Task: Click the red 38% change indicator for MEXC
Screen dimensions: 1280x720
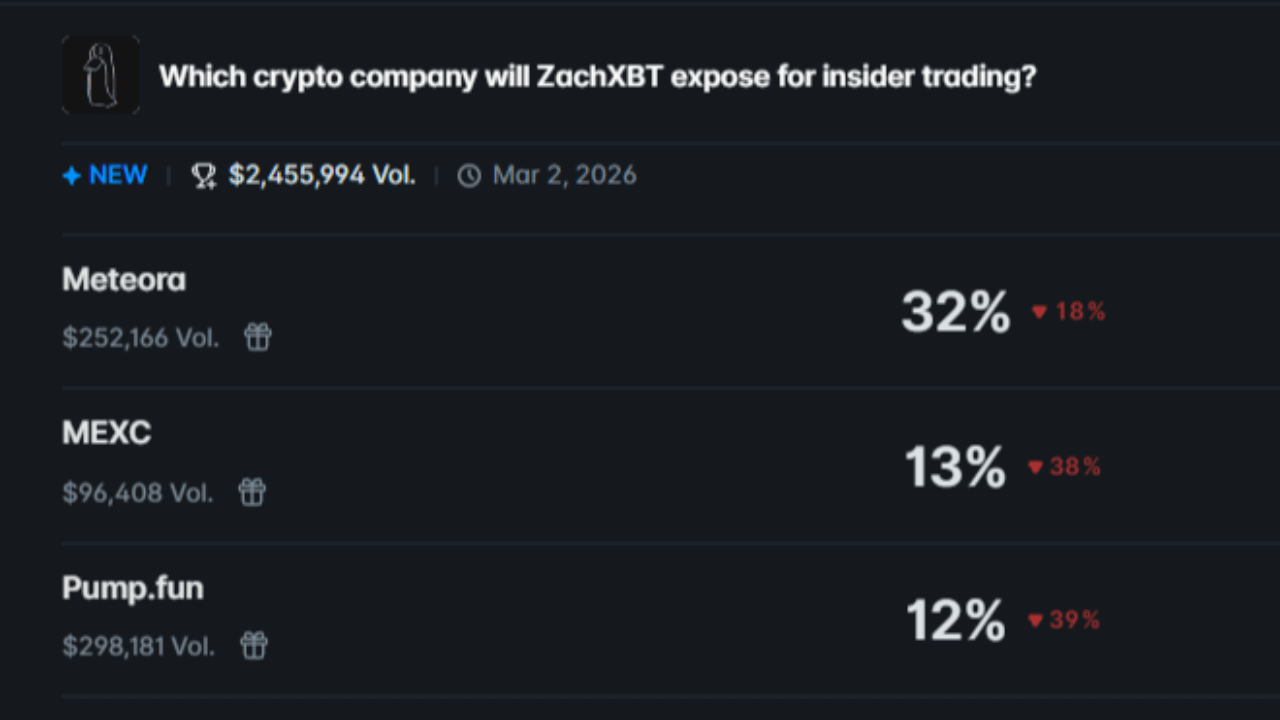Action: pos(1065,467)
